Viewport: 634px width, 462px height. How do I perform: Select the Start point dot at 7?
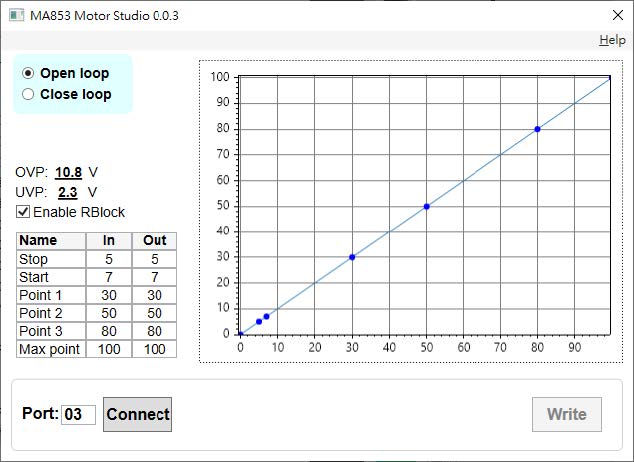[266, 316]
